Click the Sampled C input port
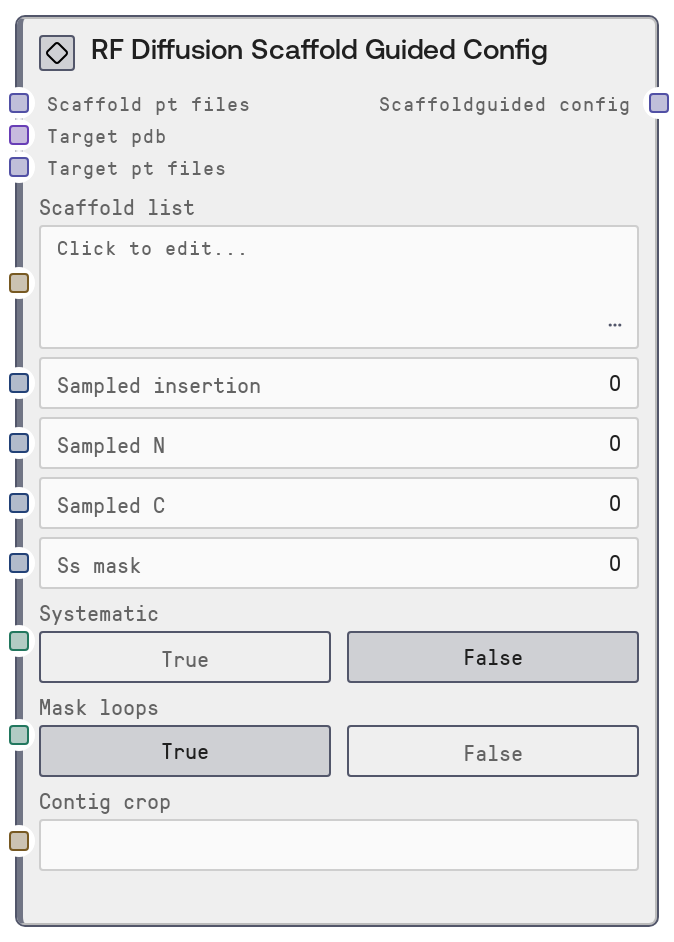Viewport: 674px width, 942px height. click(x=19, y=503)
